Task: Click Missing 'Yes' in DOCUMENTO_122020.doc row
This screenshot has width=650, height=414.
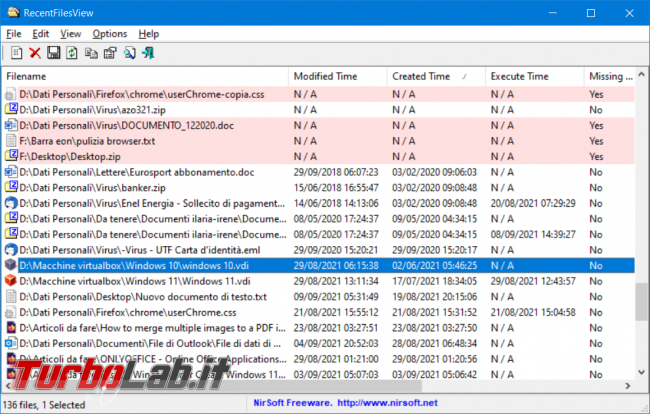Action: 596,126
